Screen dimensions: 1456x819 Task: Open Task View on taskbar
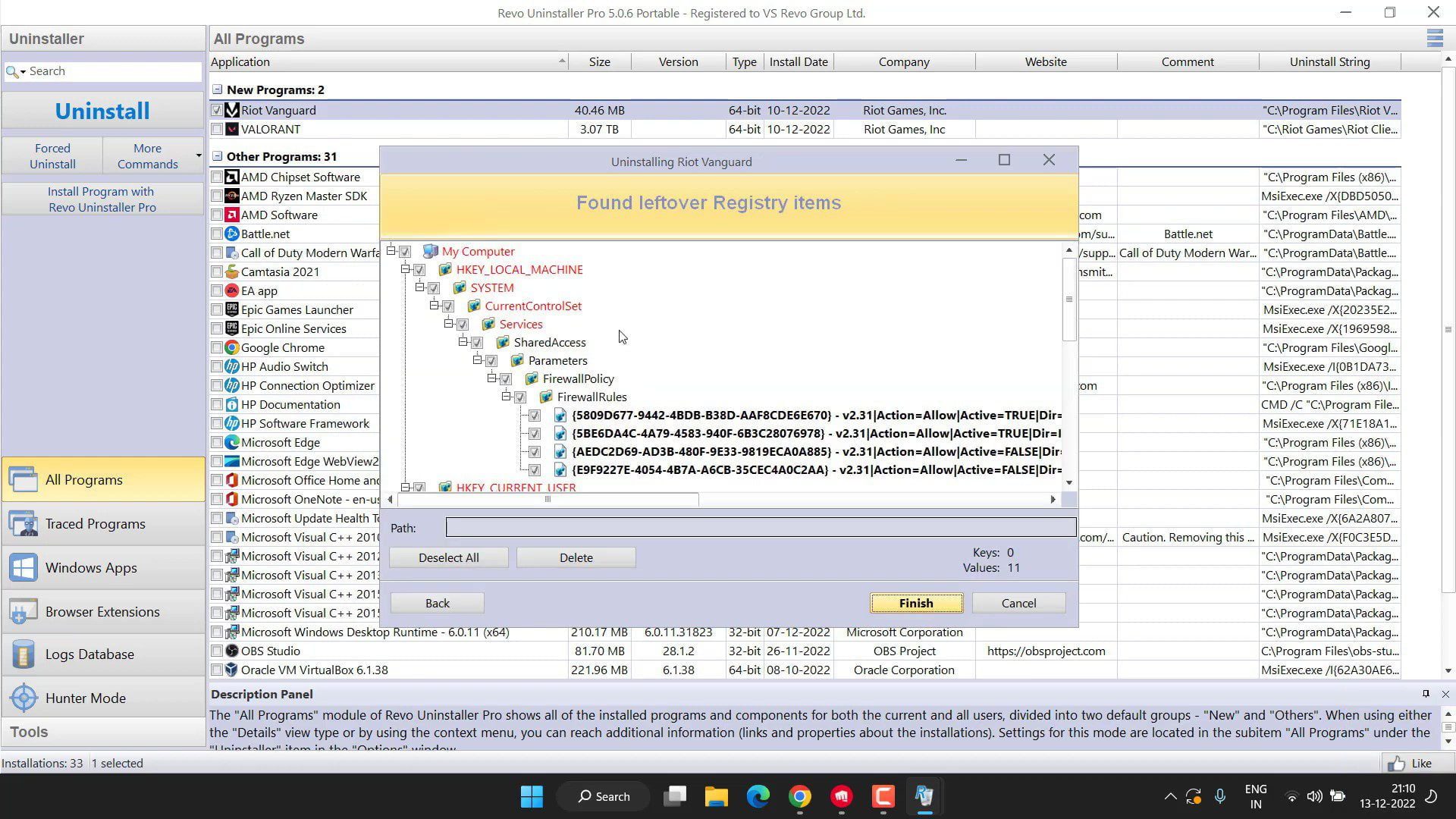coord(674,796)
